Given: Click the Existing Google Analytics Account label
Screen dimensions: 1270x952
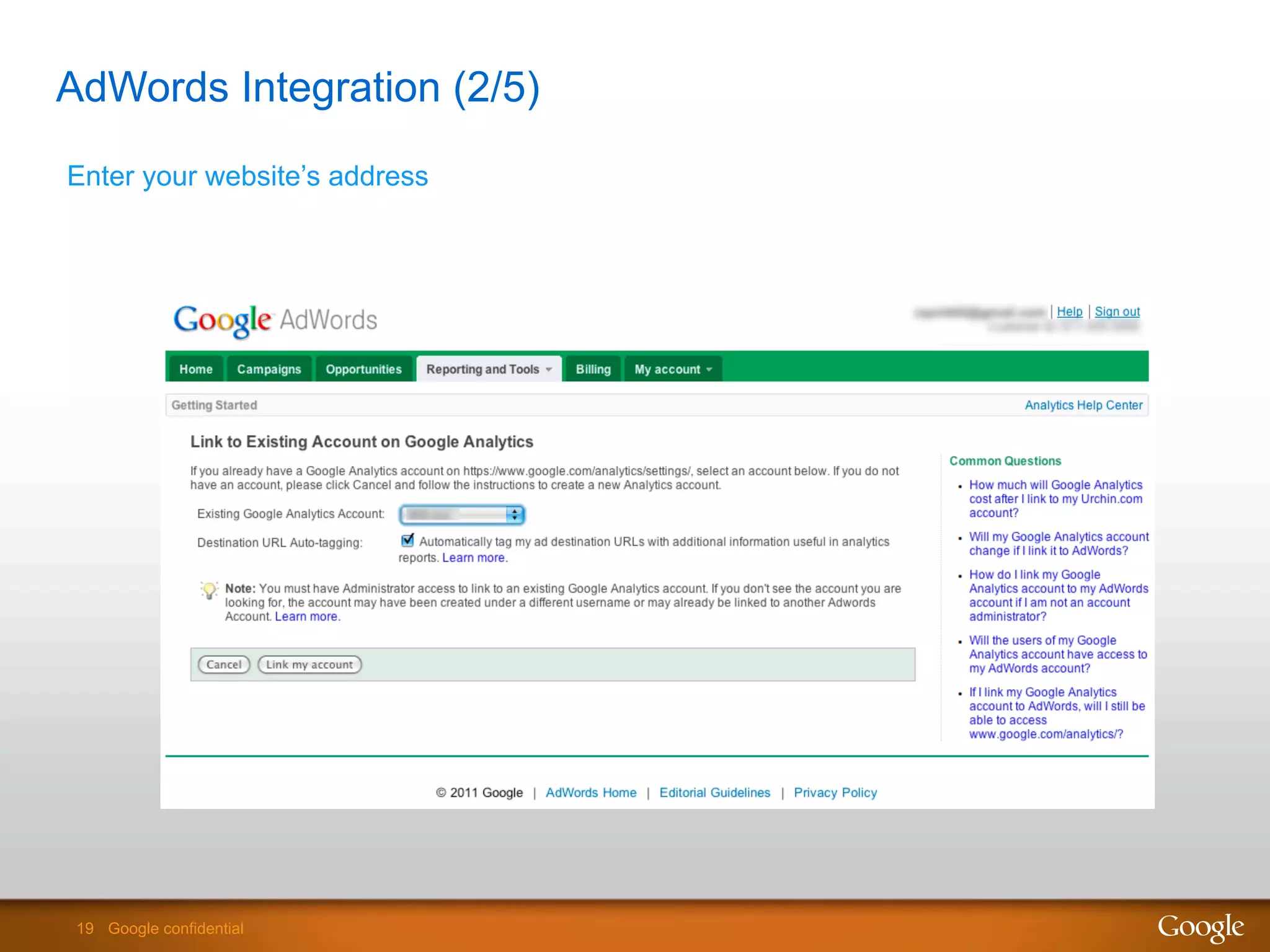Looking at the screenshot, I should [x=291, y=514].
